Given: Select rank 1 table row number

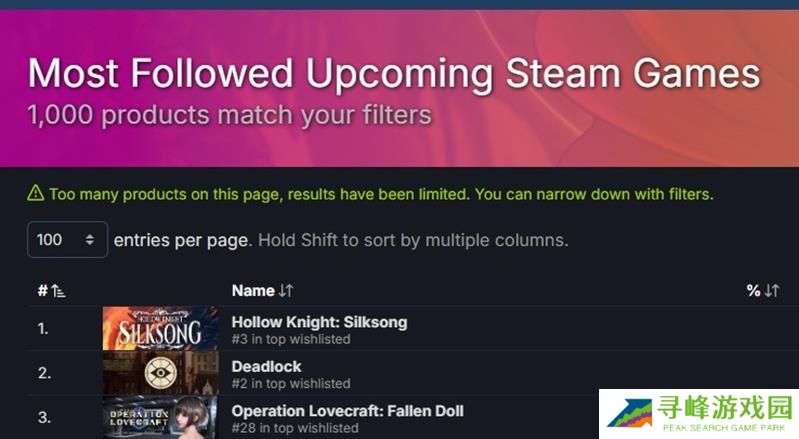Looking at the screenshot, I should [x=43, y=329].
